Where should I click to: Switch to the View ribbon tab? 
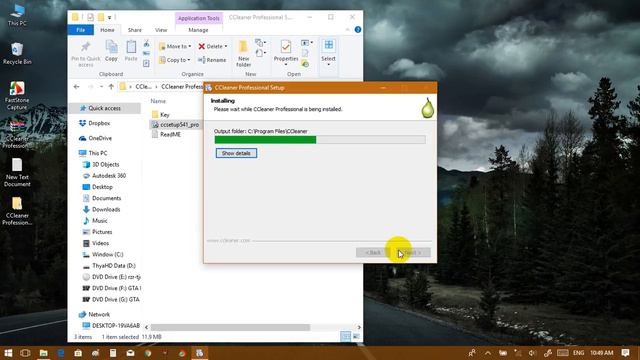(x=161, y=30)
